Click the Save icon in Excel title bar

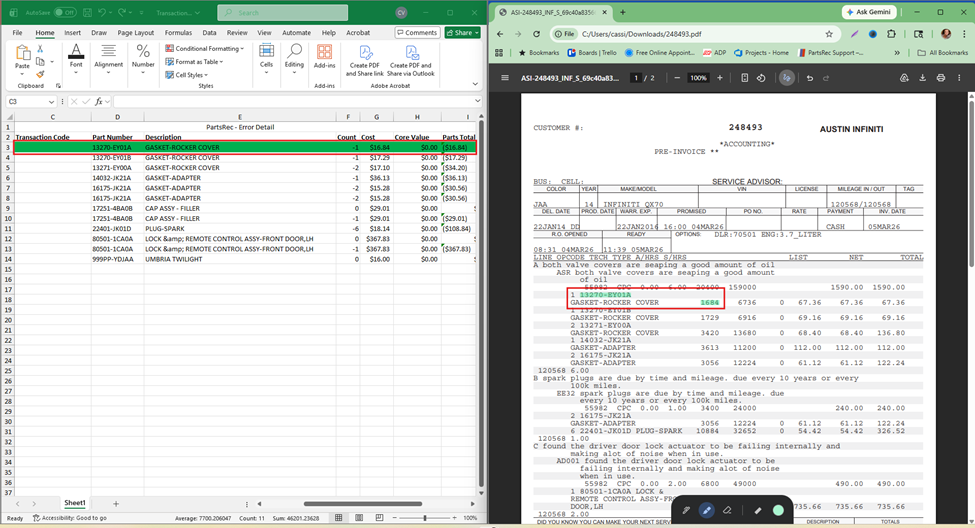tap(87, 12)
